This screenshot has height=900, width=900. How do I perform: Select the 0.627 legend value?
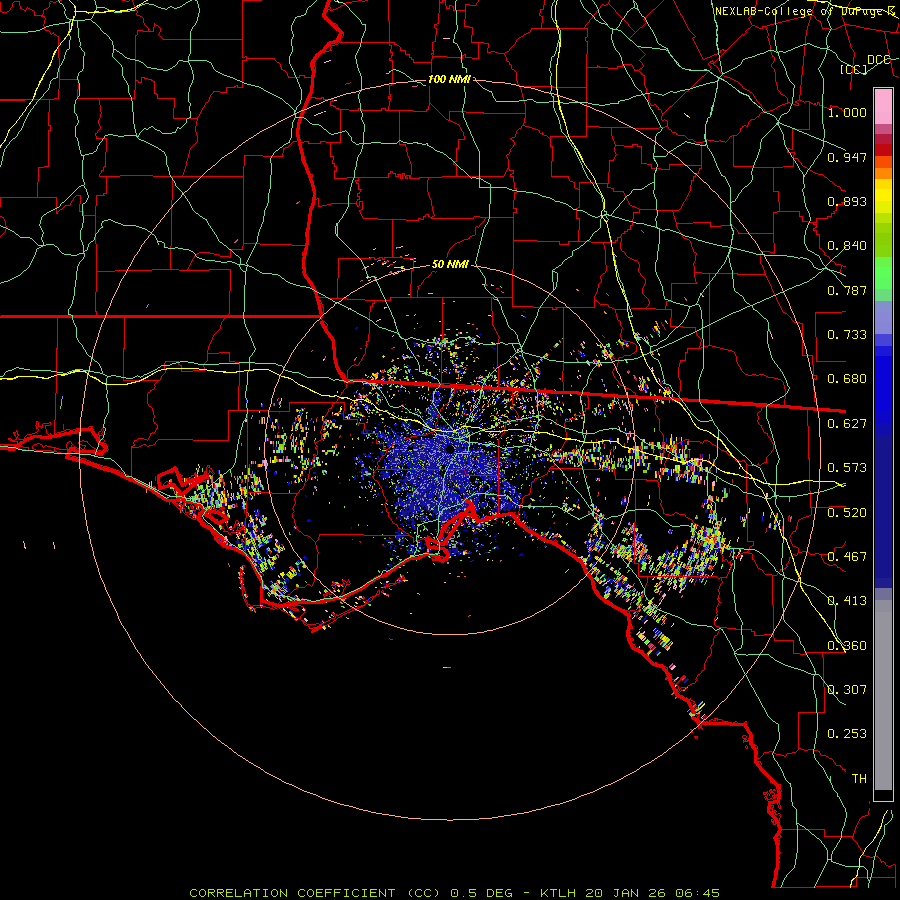(x=847, y=424)
